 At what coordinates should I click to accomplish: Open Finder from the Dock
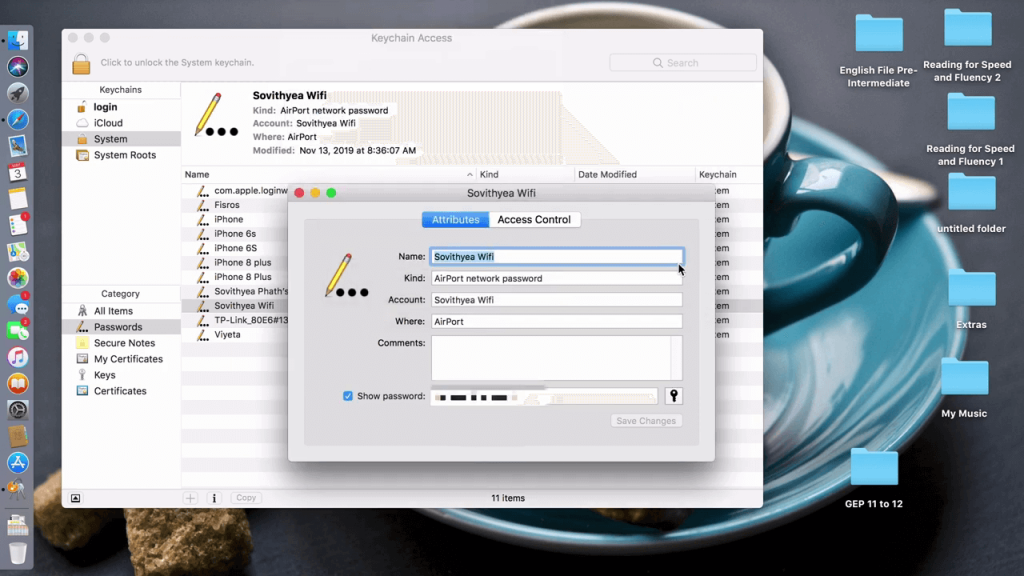click(x=18, y=40)
